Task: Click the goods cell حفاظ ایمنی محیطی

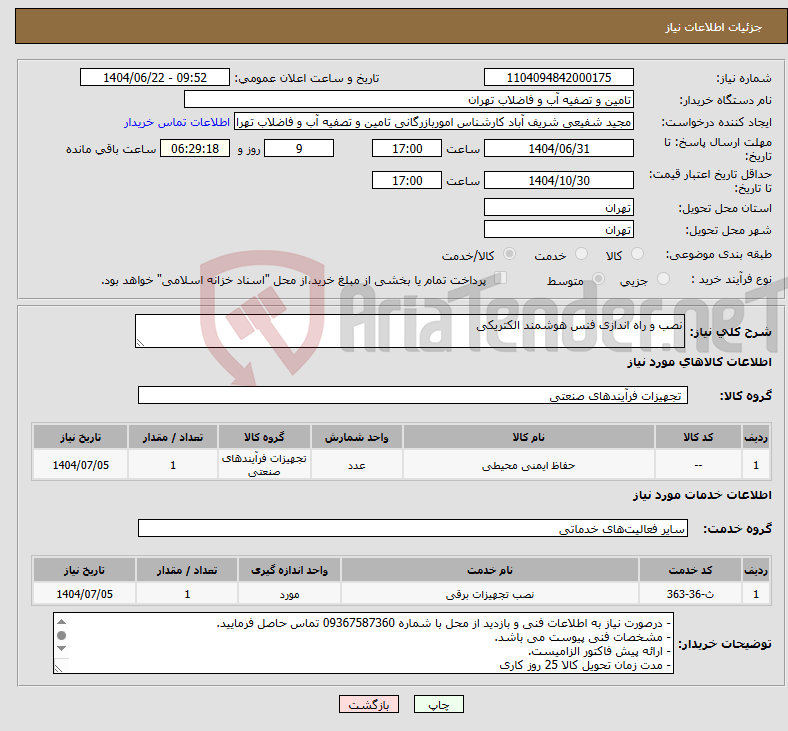Action: tap(529, 465)
